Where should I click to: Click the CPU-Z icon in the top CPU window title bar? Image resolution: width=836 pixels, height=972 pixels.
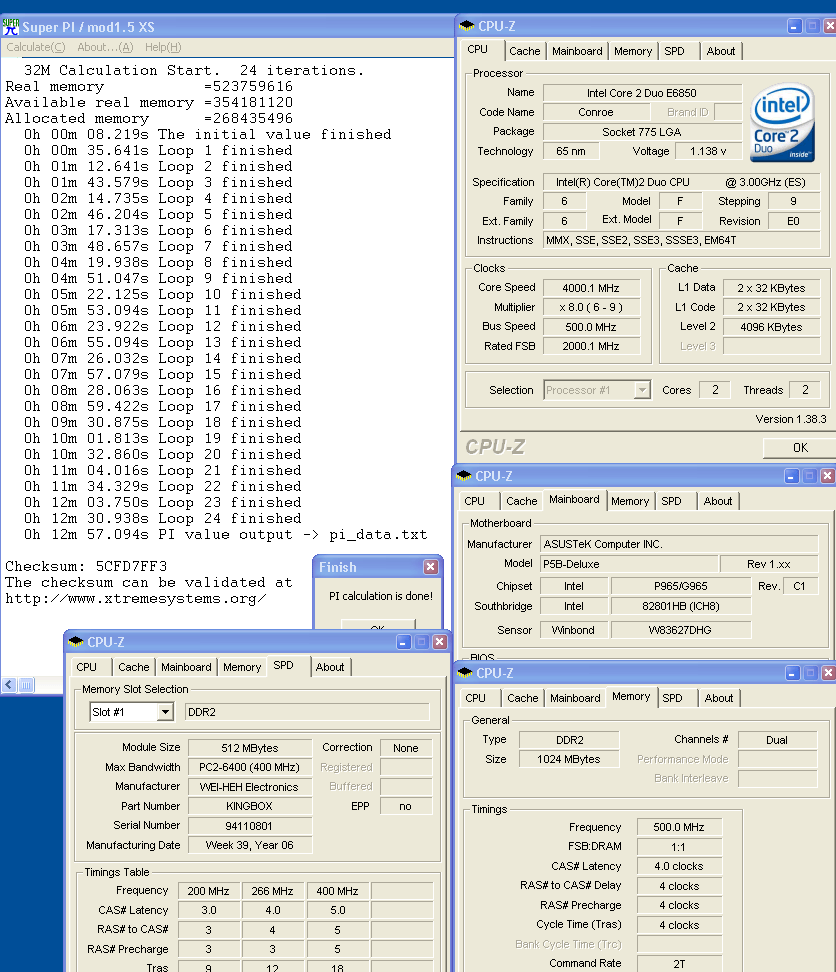[x=467, y=26]
